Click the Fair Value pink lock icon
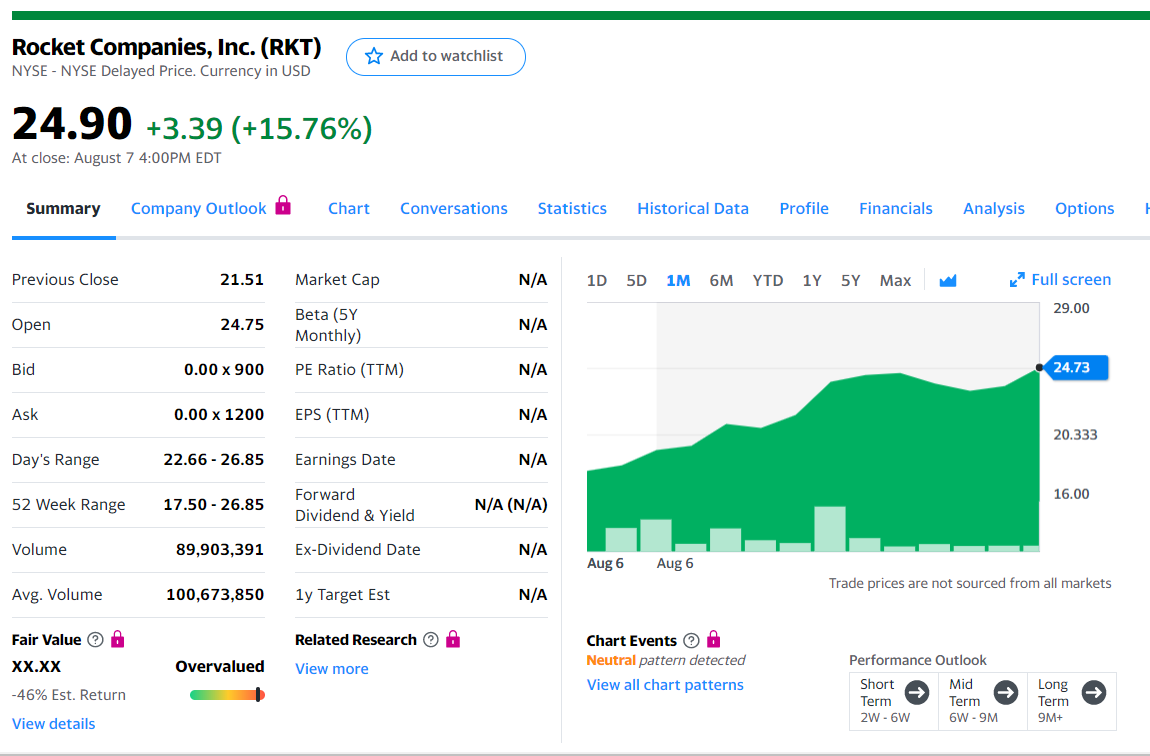Image resolution: width=1150 pixels, height=756 pixels. tap(117, 639)
